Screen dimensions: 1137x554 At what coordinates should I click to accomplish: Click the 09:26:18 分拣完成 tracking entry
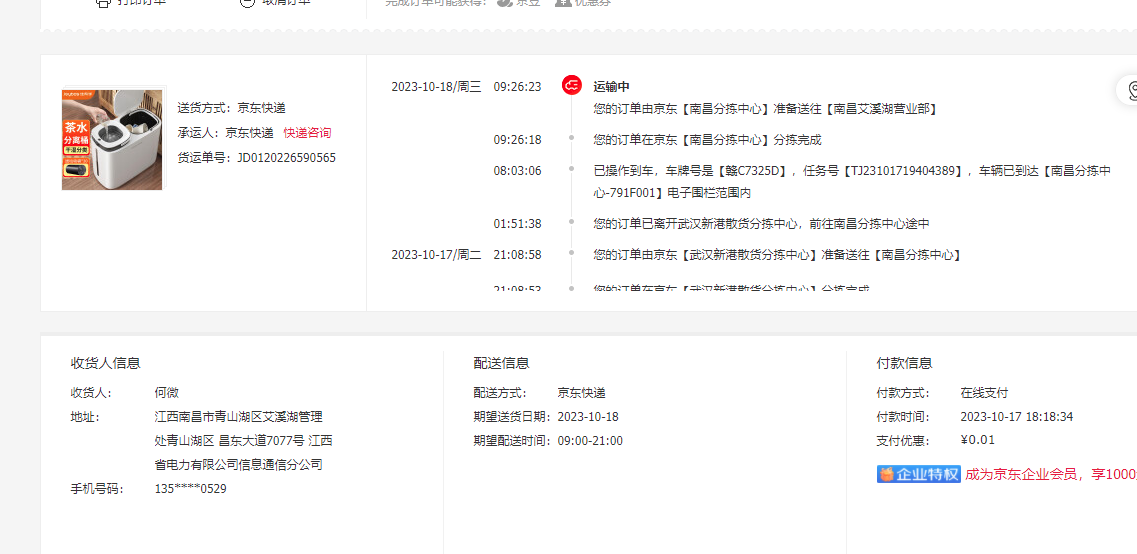[707, 140]
